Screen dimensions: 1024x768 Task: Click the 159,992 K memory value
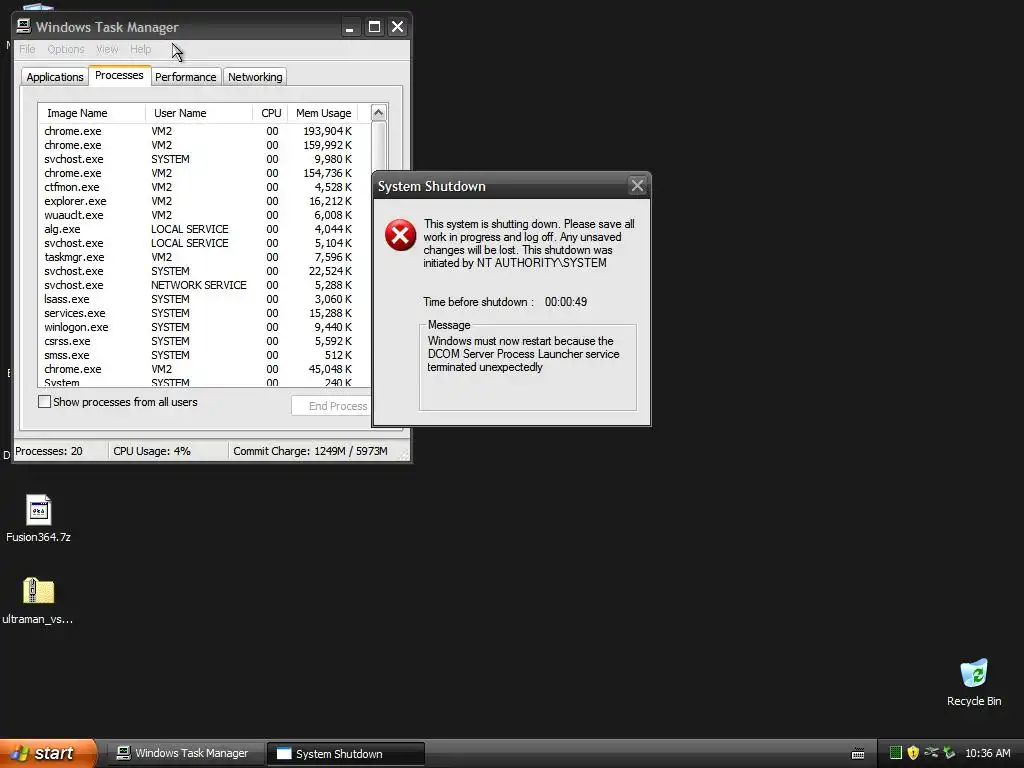(327, 145)
